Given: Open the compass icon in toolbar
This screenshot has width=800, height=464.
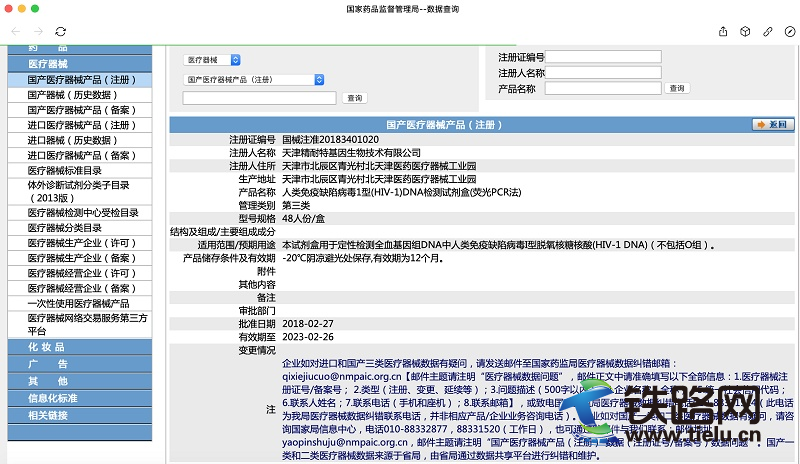Looking at the screenshot, I should pyautogui.click(x=789, y=32).
